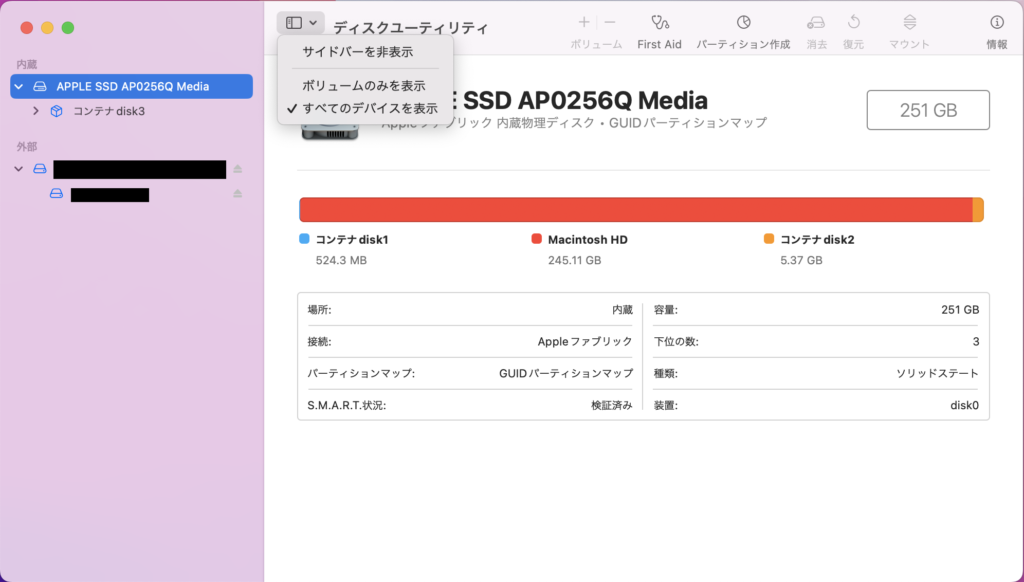Viewport: 1024px width, 582px height.
Task: Click the plus add volume icon
Action: click(584, 22)
